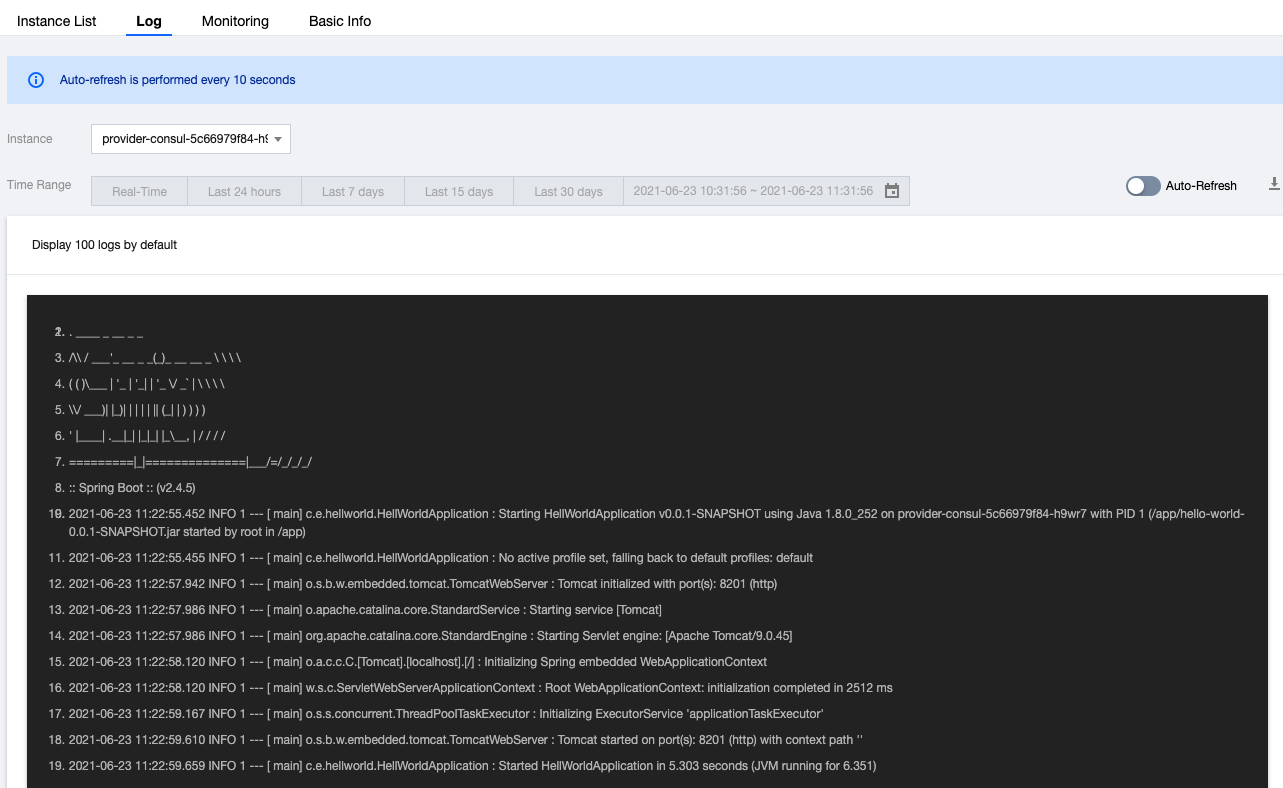Click the info icon in the auto-refresh banner

pos(36,80)
